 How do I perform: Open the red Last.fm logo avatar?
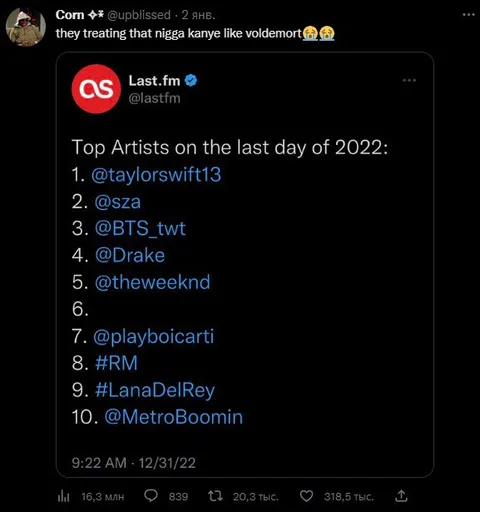[x=96, y=89]
